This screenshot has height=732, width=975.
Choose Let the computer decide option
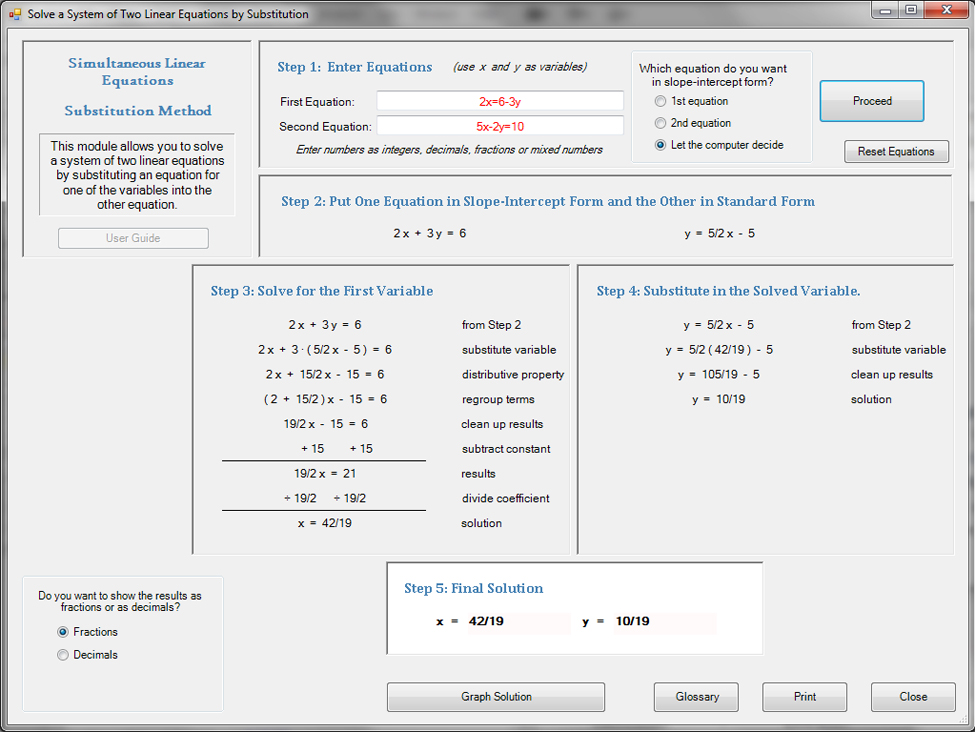click(x=660, y=145)
